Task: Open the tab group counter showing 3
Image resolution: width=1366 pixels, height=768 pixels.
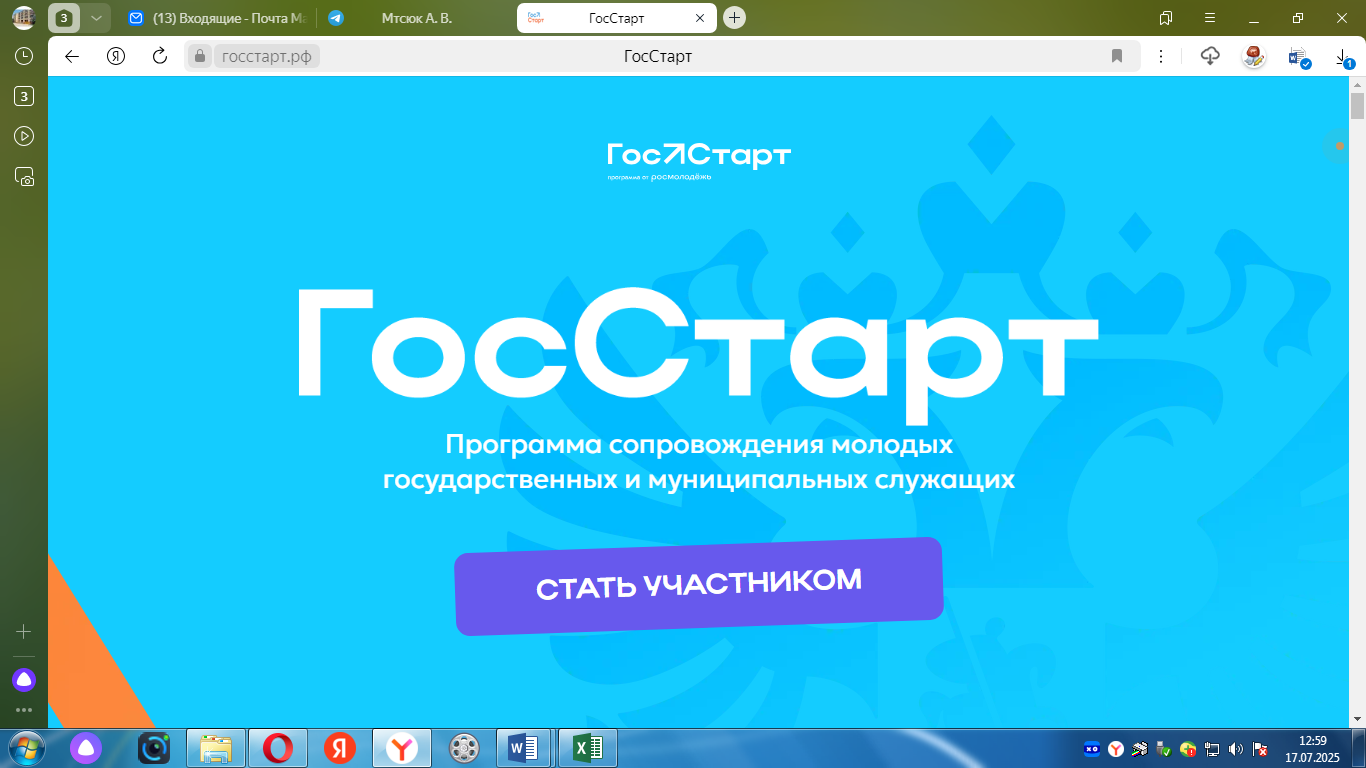Action: [64, 18]
